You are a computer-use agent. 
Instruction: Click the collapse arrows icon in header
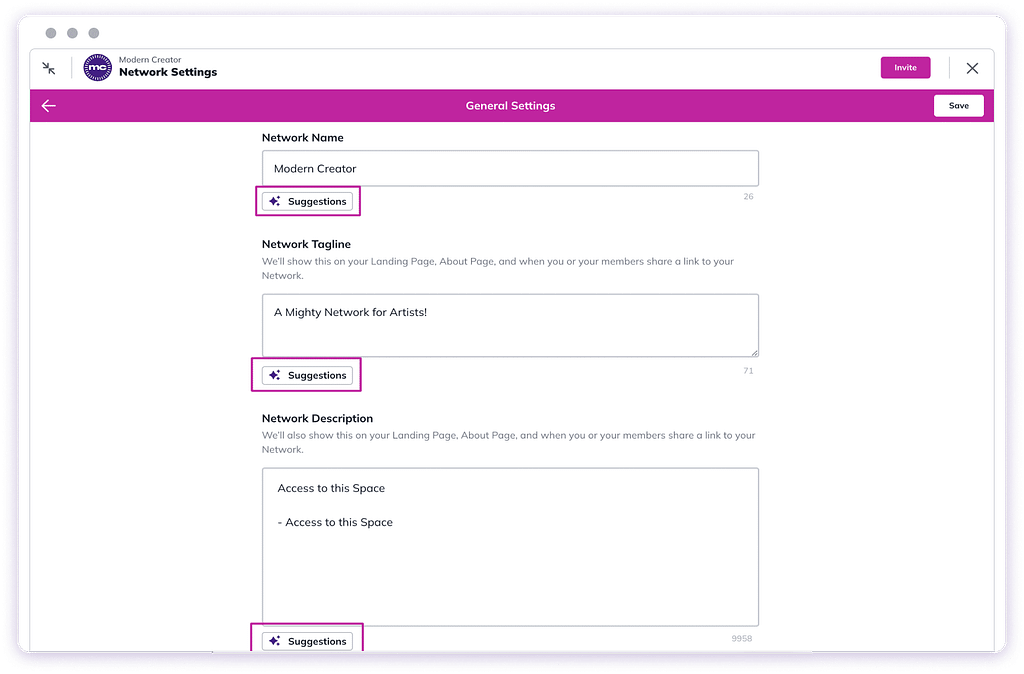[x=48, y=68]
